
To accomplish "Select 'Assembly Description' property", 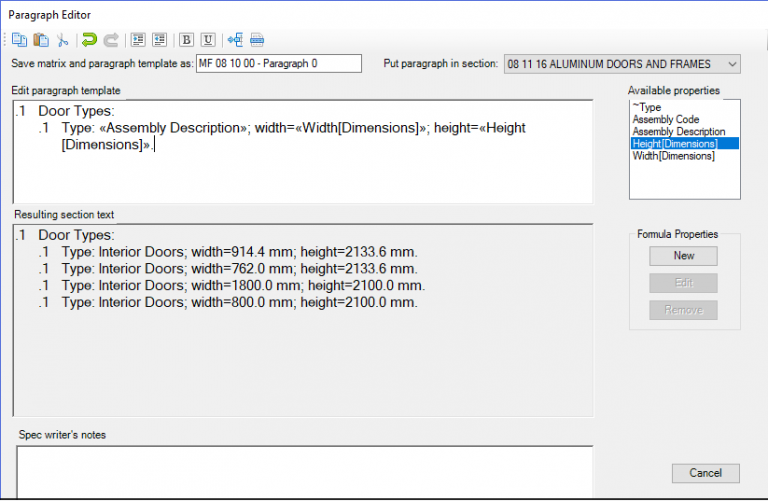I will pos(678,131).
